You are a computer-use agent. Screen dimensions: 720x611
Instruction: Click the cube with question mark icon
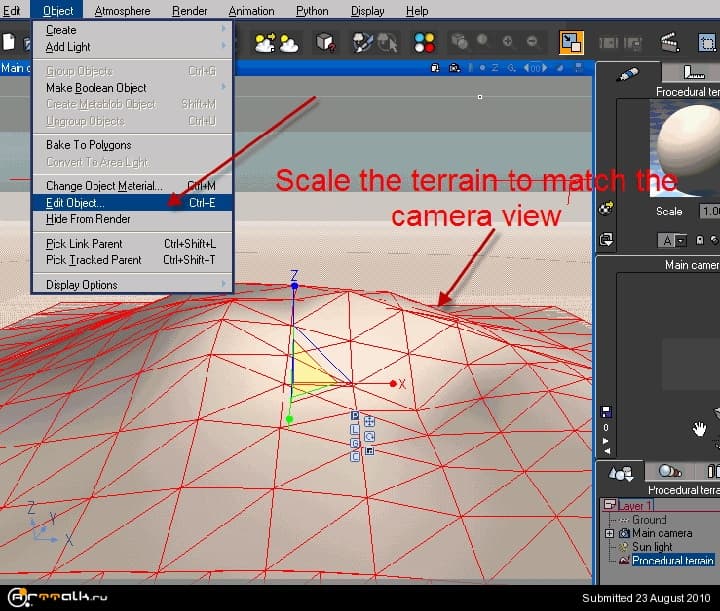coord(325,42)
